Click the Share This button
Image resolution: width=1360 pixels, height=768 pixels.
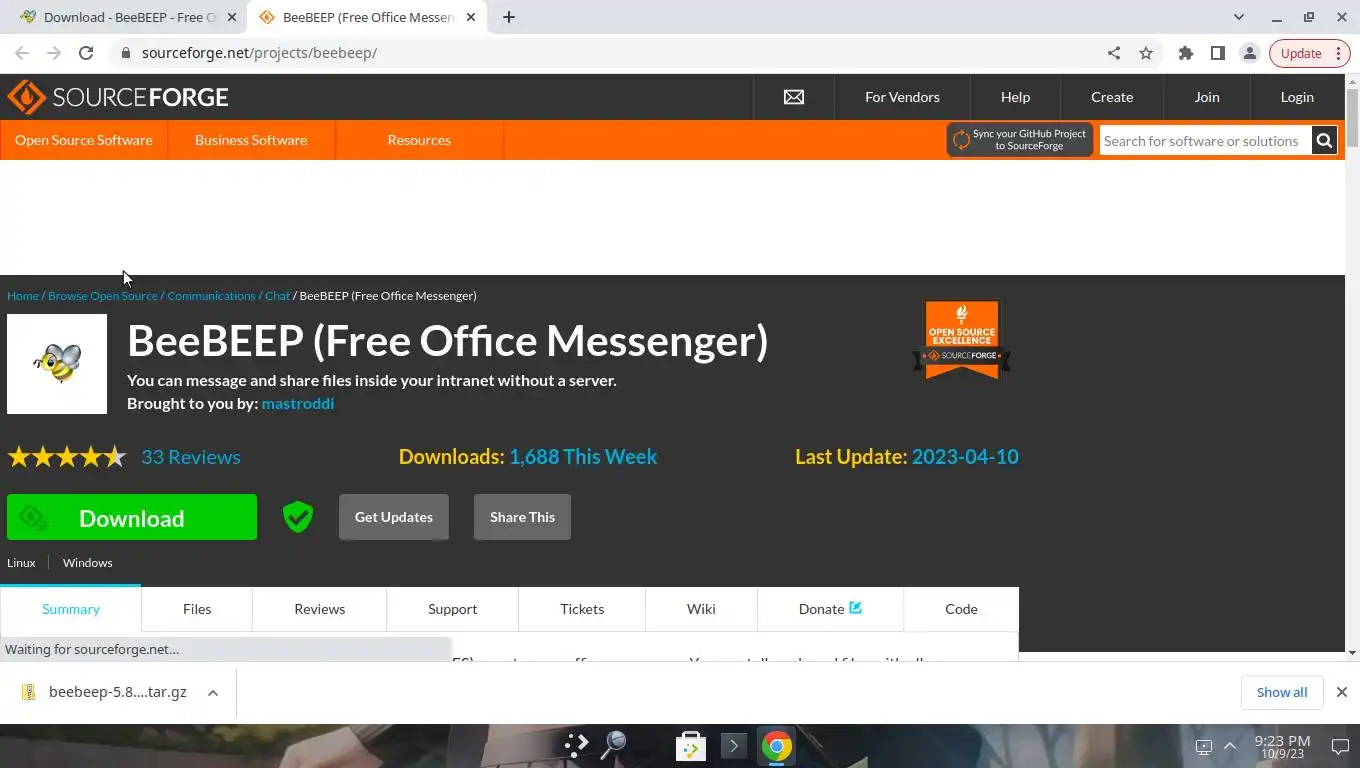pos(522,517)
